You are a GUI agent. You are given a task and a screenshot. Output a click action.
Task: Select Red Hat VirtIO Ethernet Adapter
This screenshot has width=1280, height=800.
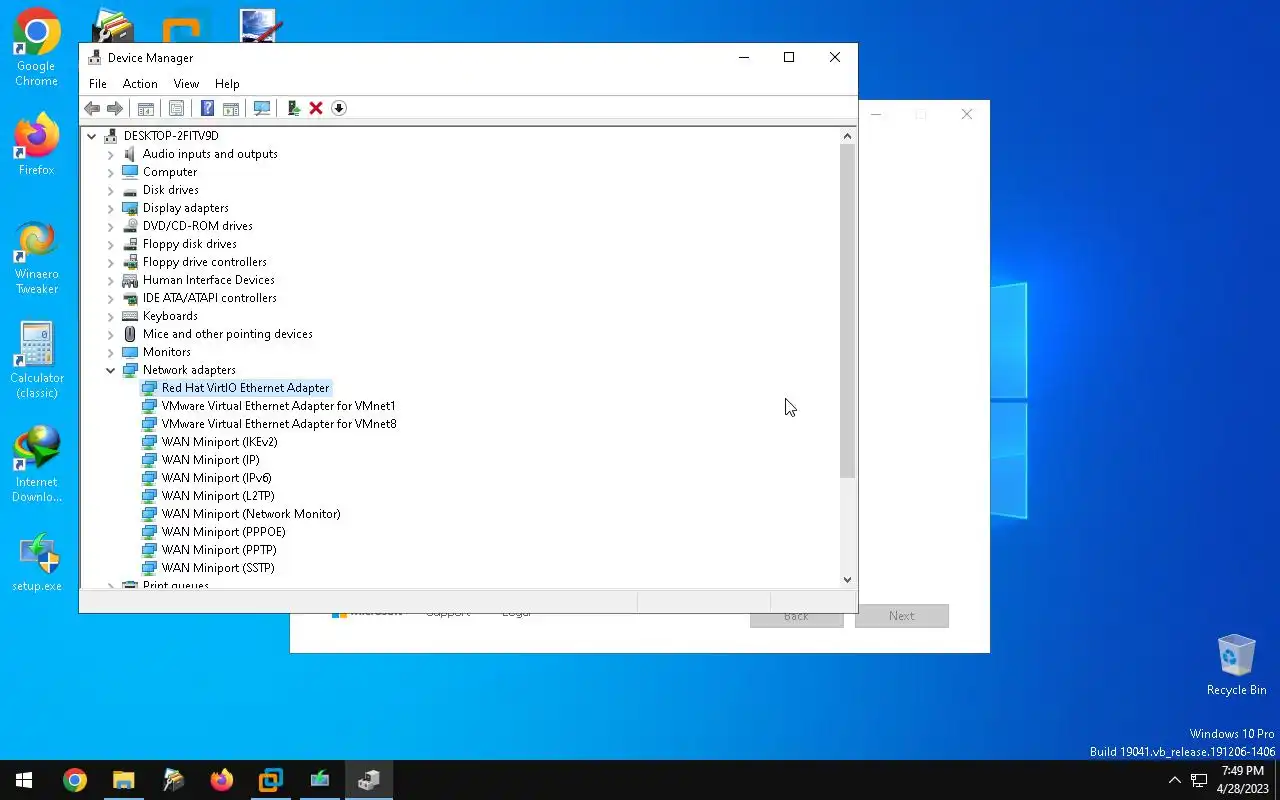coord(245,388)
